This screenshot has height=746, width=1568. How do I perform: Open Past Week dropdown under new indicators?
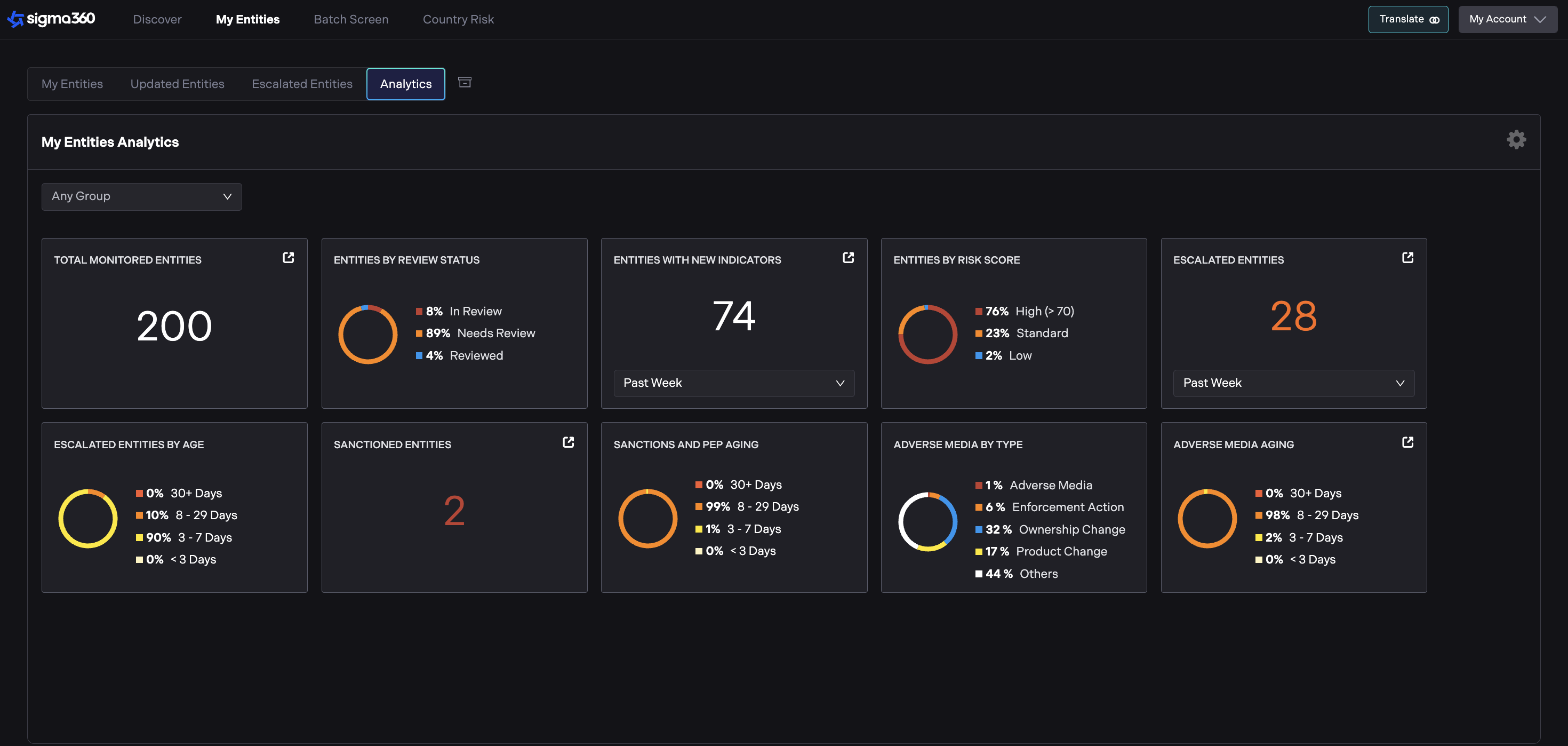coord(733,383)
